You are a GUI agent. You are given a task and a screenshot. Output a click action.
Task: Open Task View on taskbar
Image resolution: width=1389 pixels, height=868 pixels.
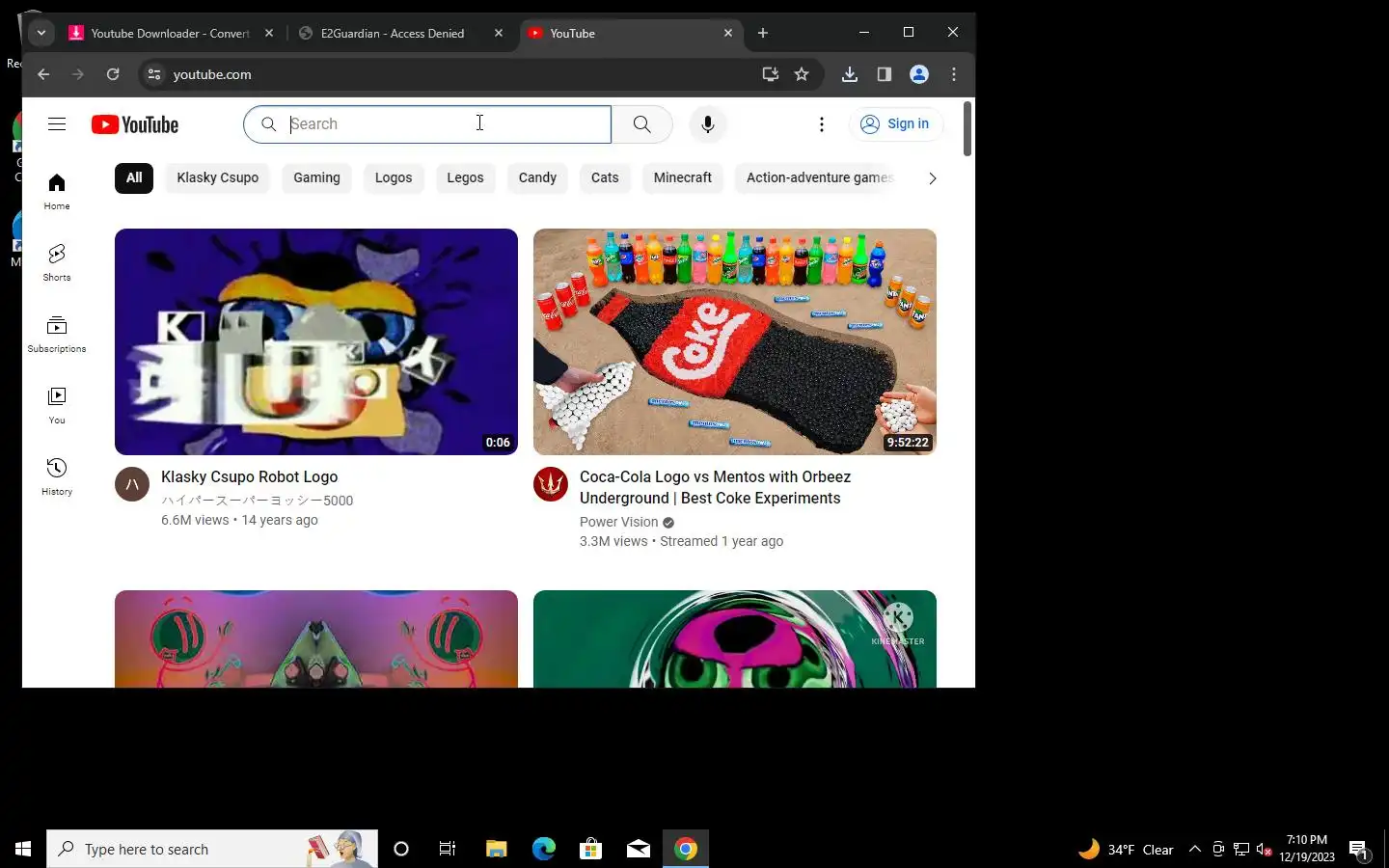(448, 849)
